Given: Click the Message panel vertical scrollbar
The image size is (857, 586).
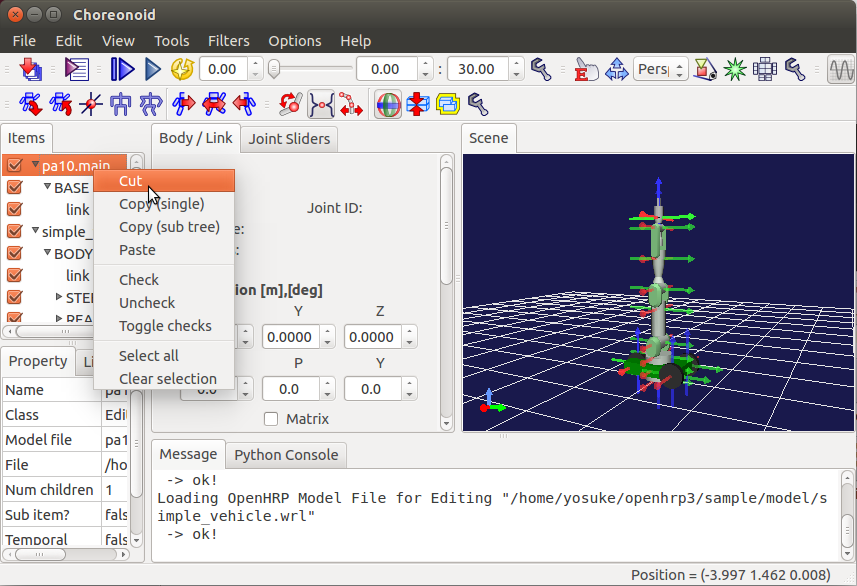Looking at the screenshot, I should (x=847, y=515).
